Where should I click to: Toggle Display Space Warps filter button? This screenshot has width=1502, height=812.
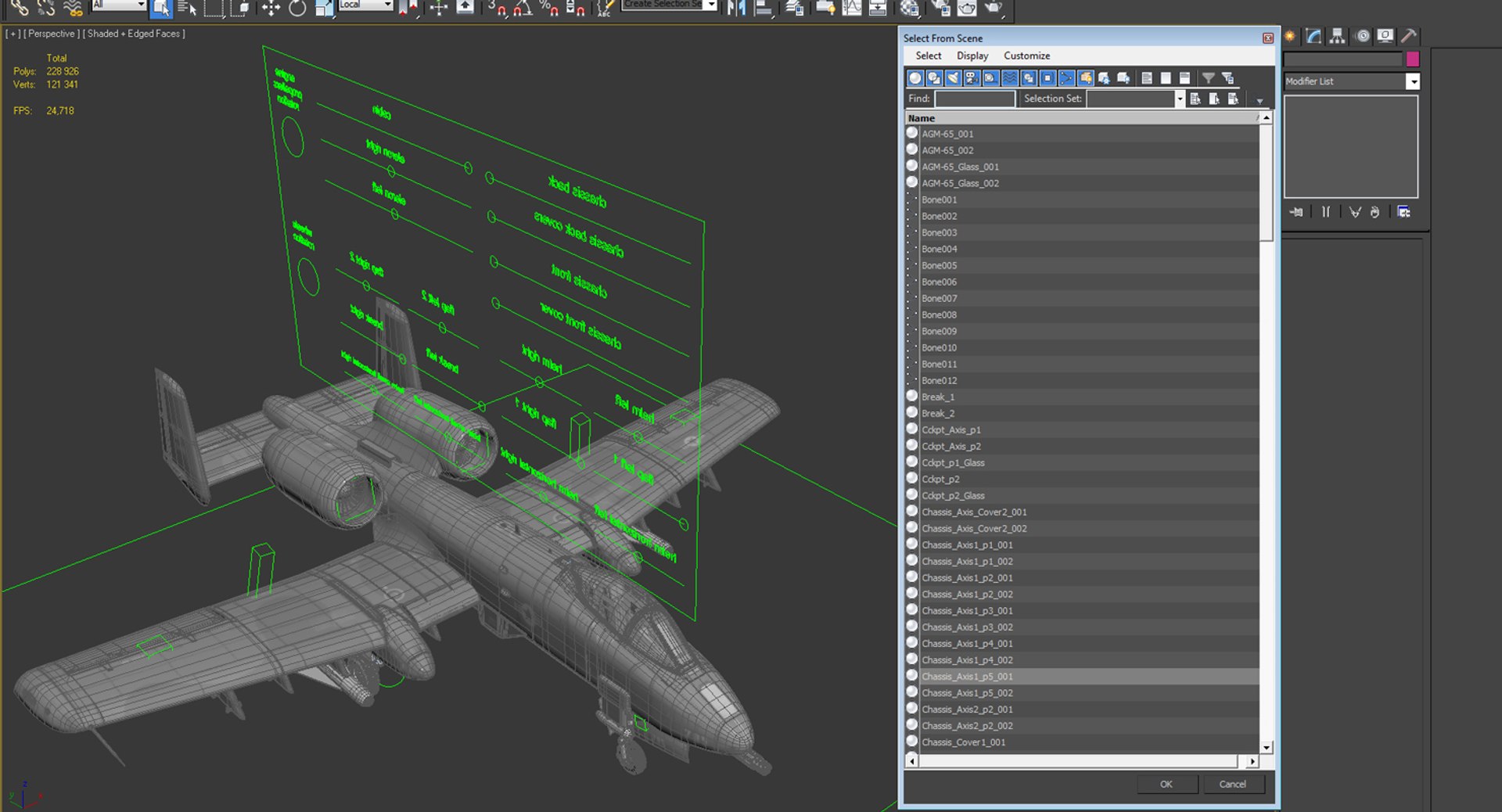point(1010,78)
